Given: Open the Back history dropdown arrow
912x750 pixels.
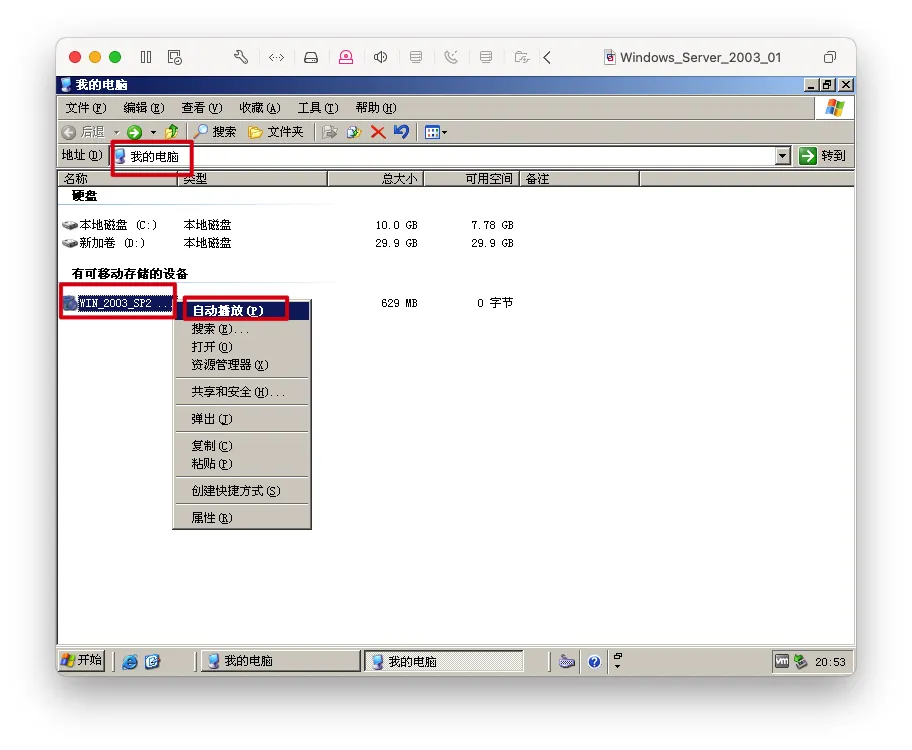Looking at the screenshot, I should click(x=116, y=133).
